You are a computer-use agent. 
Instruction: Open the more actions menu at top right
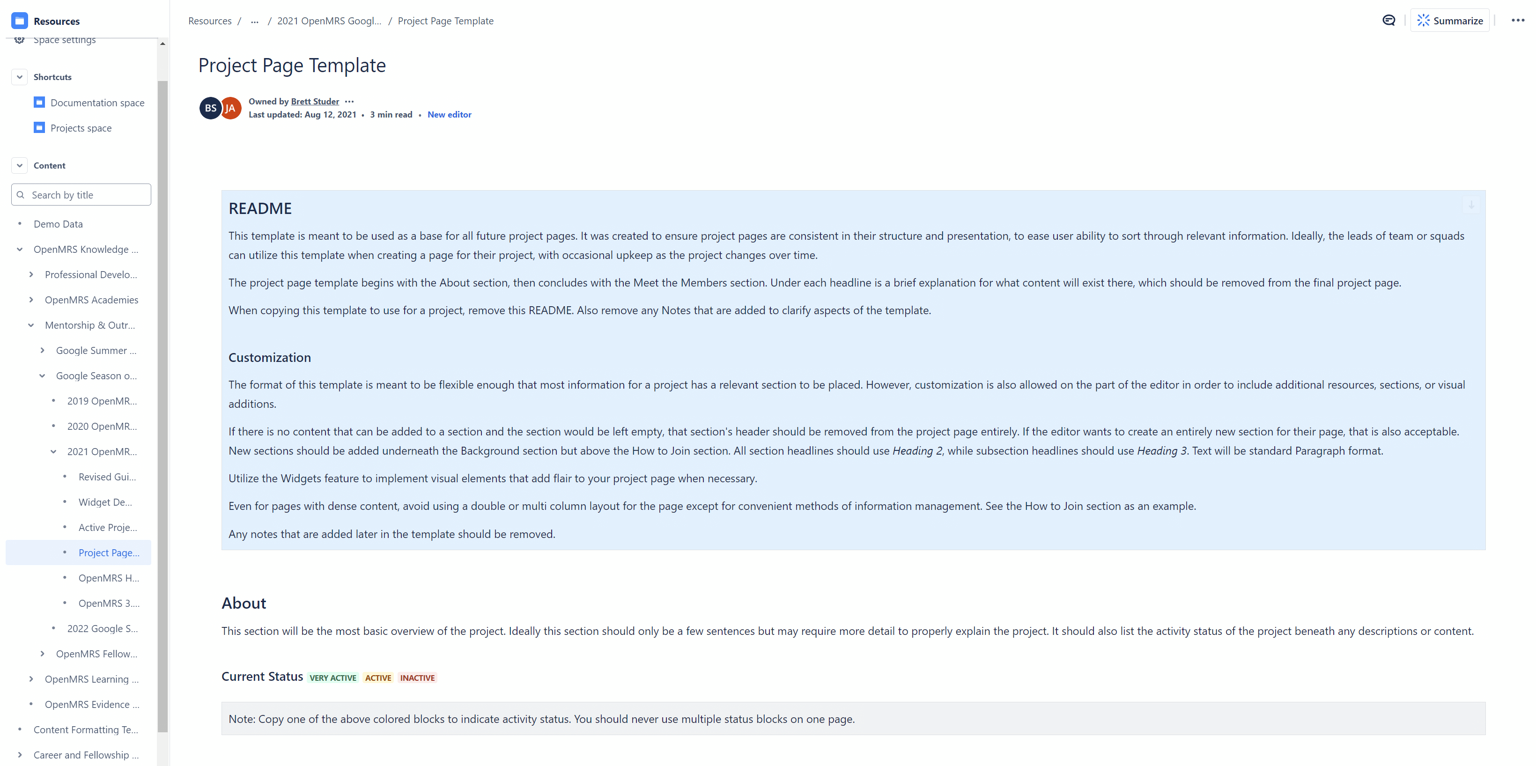pyautogui.click(x=1517, y=20)
